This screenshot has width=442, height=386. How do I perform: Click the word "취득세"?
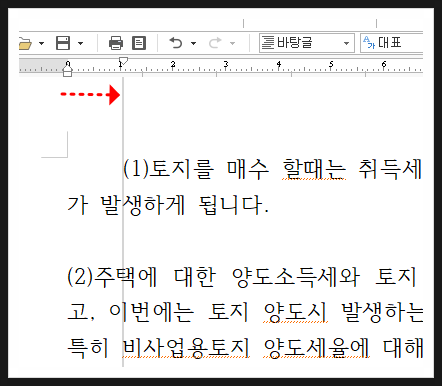pyautogui.click(x=391, y=169)
